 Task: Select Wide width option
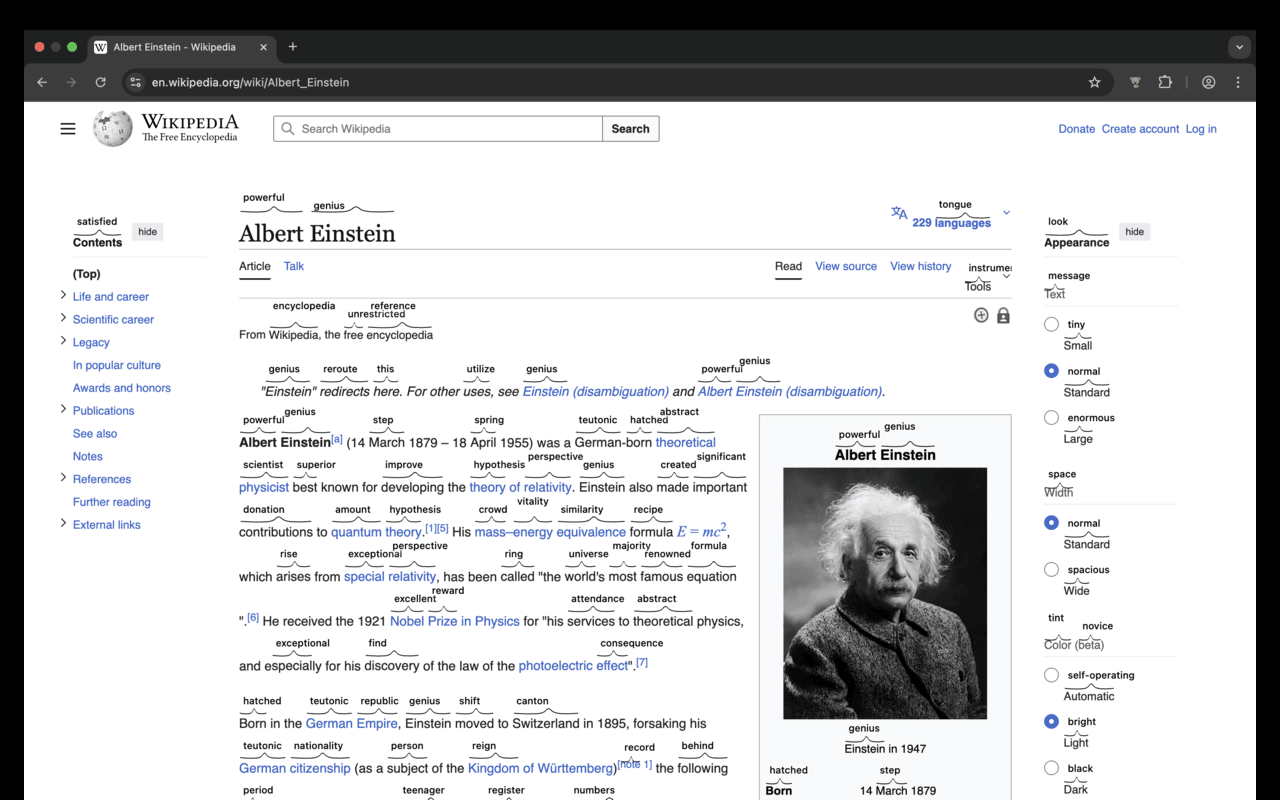[1051, 570]
